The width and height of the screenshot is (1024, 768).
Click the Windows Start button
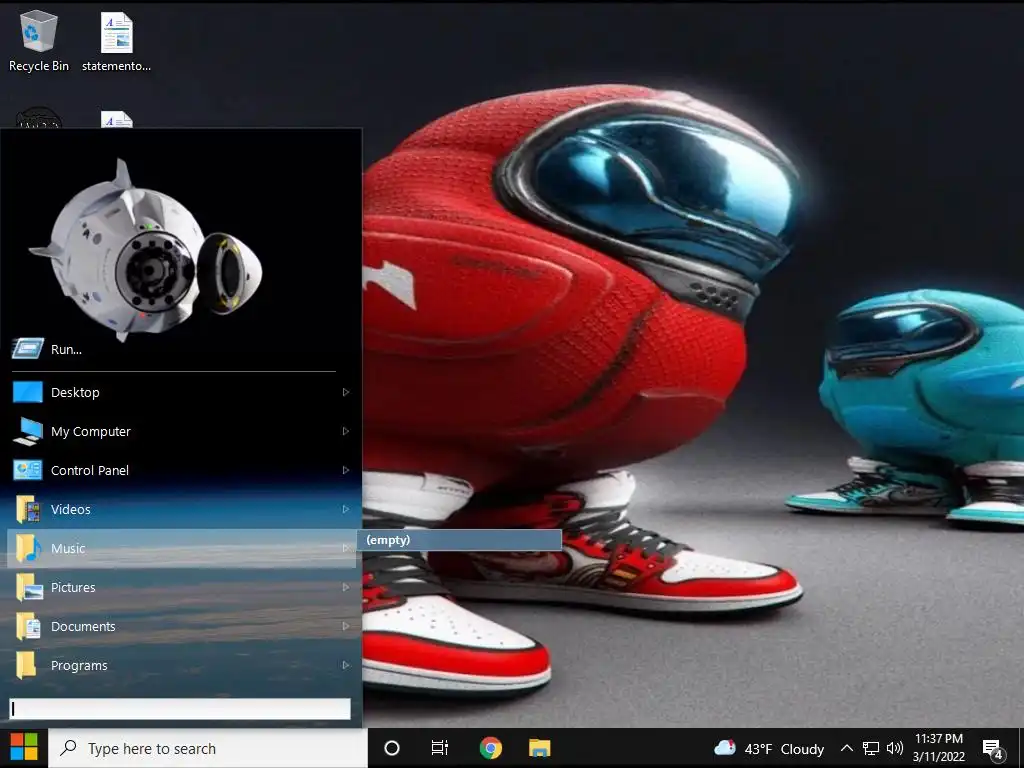point(24,748)
